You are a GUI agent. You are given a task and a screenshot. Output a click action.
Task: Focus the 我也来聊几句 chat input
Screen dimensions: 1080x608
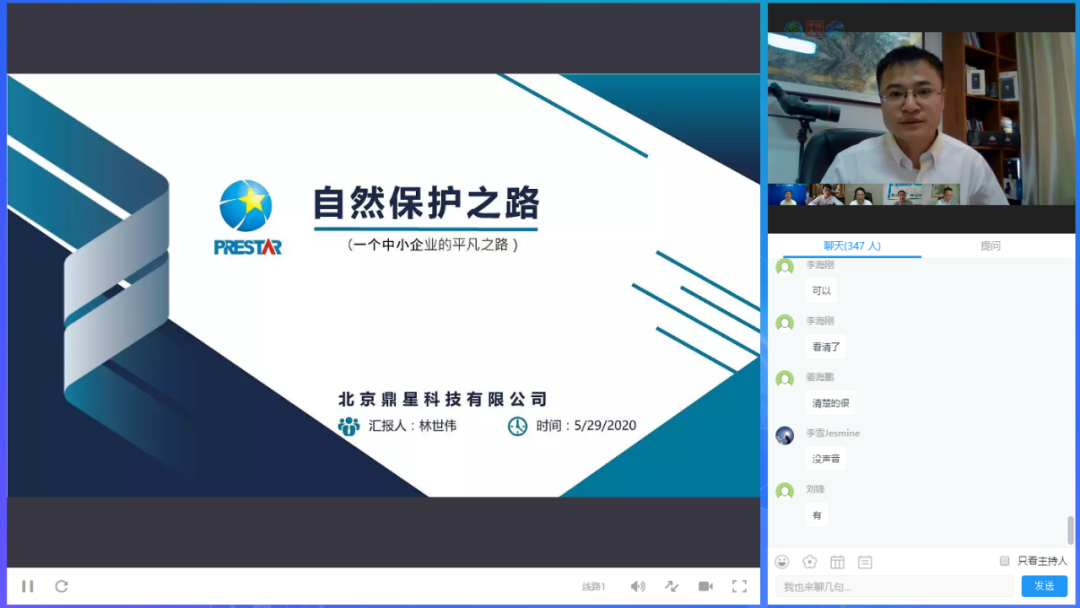[x=892, y=586]
